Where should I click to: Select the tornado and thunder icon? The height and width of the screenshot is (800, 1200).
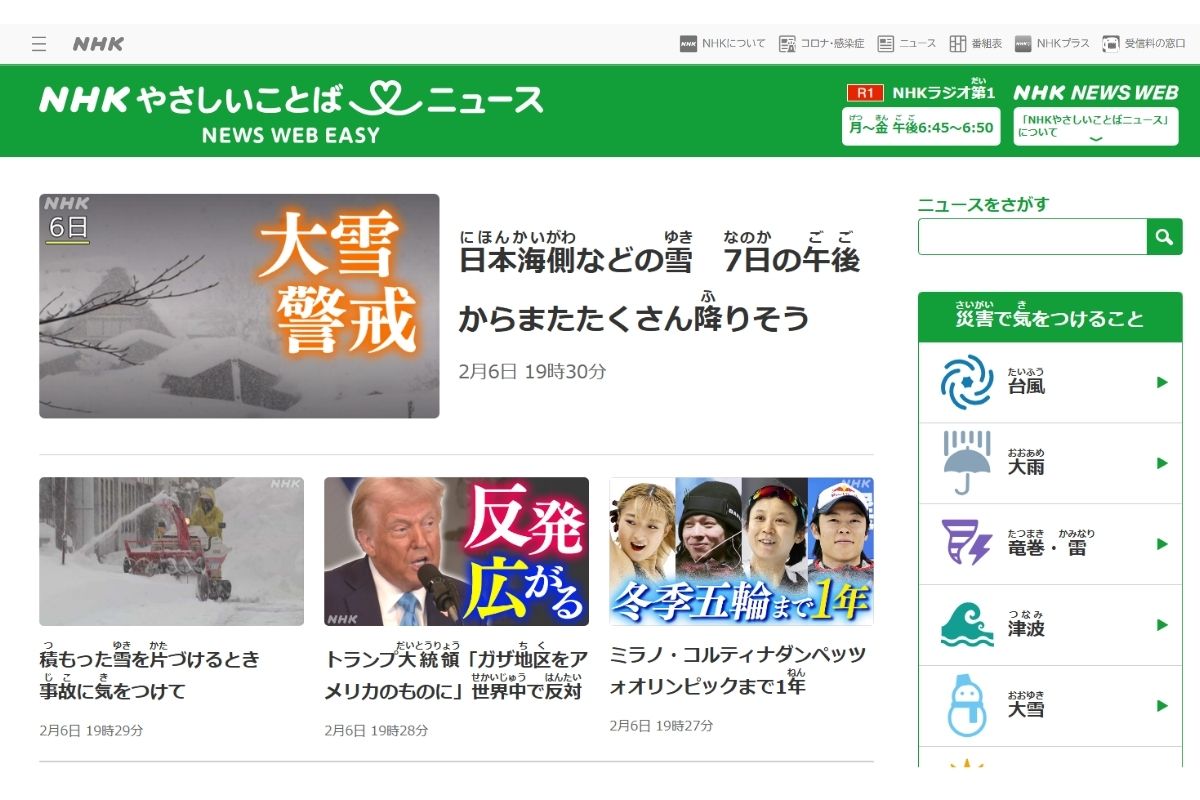(x=966, y=543)
